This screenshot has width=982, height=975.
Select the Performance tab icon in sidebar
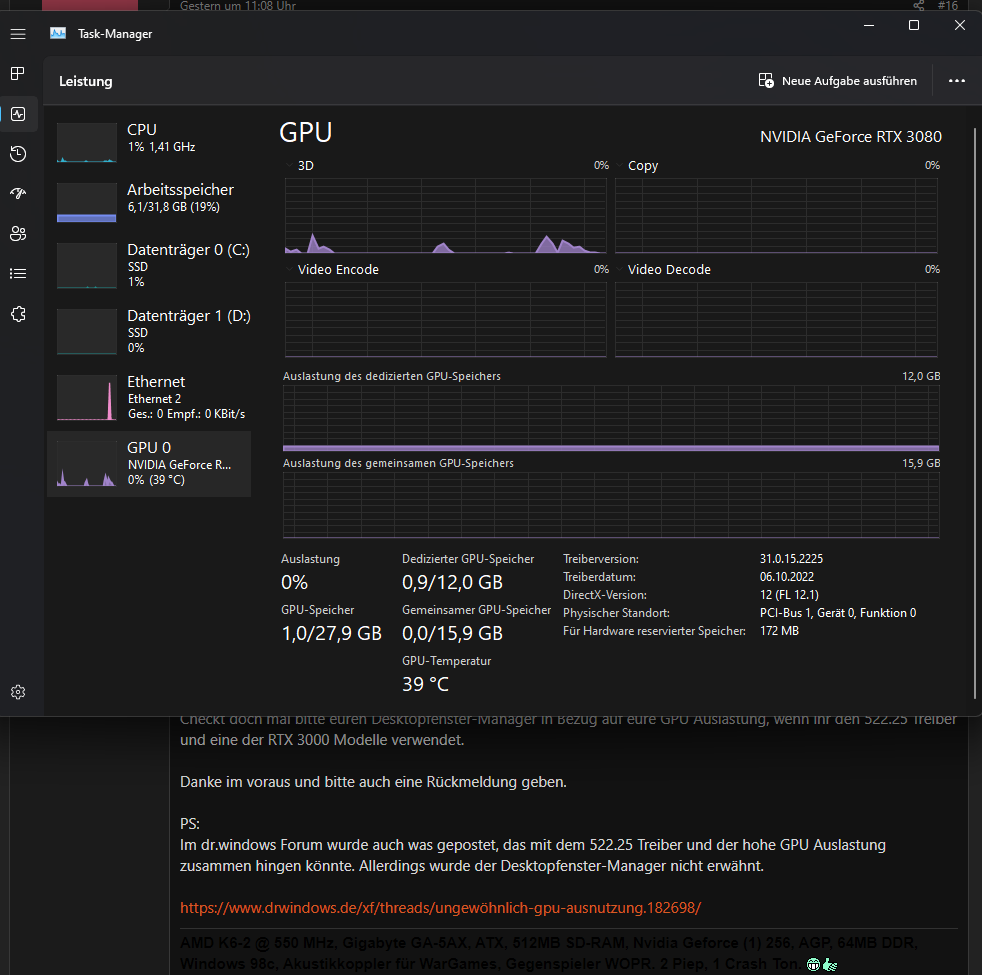pos(18,114)
